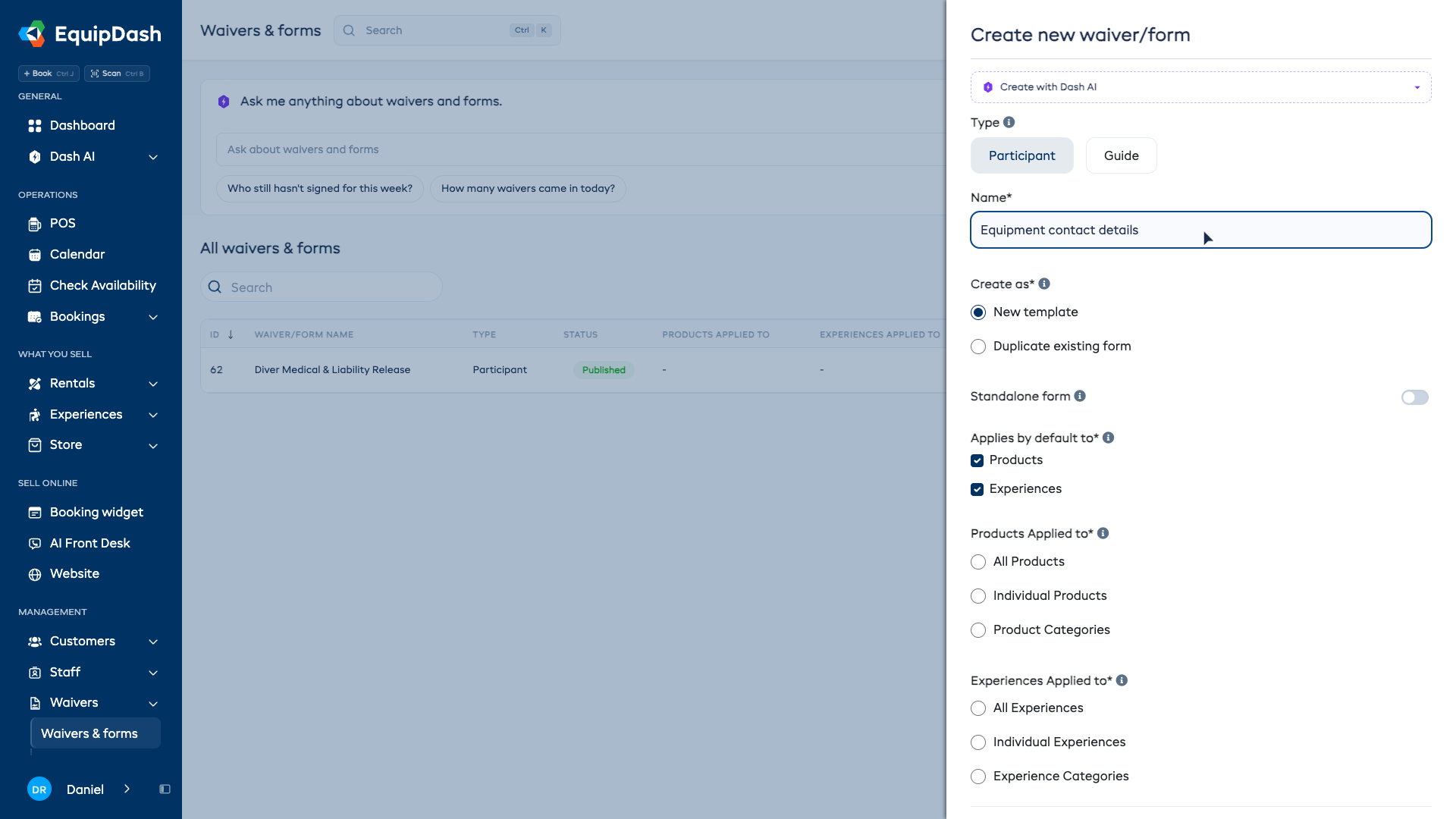
Task: Click the ID column sort arrow
Action: pyautogui.click(x=231, y=334)
